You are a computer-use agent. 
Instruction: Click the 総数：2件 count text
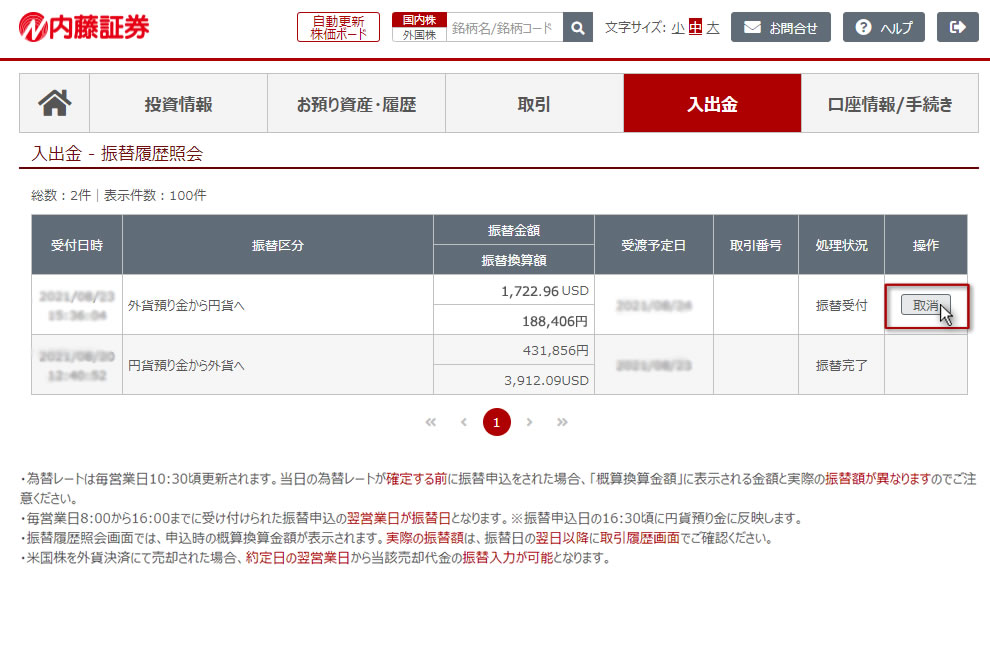point(61,195)
